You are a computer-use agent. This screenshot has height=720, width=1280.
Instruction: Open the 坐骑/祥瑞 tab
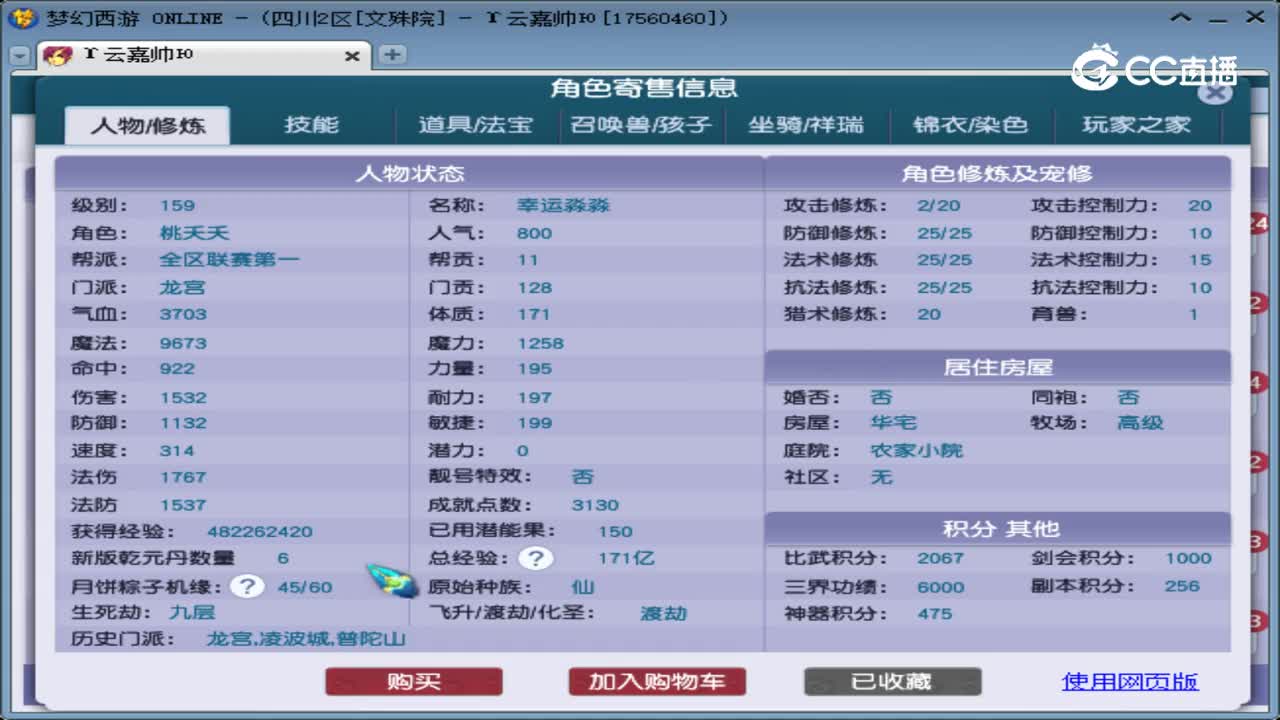click(x=806, y=125)
